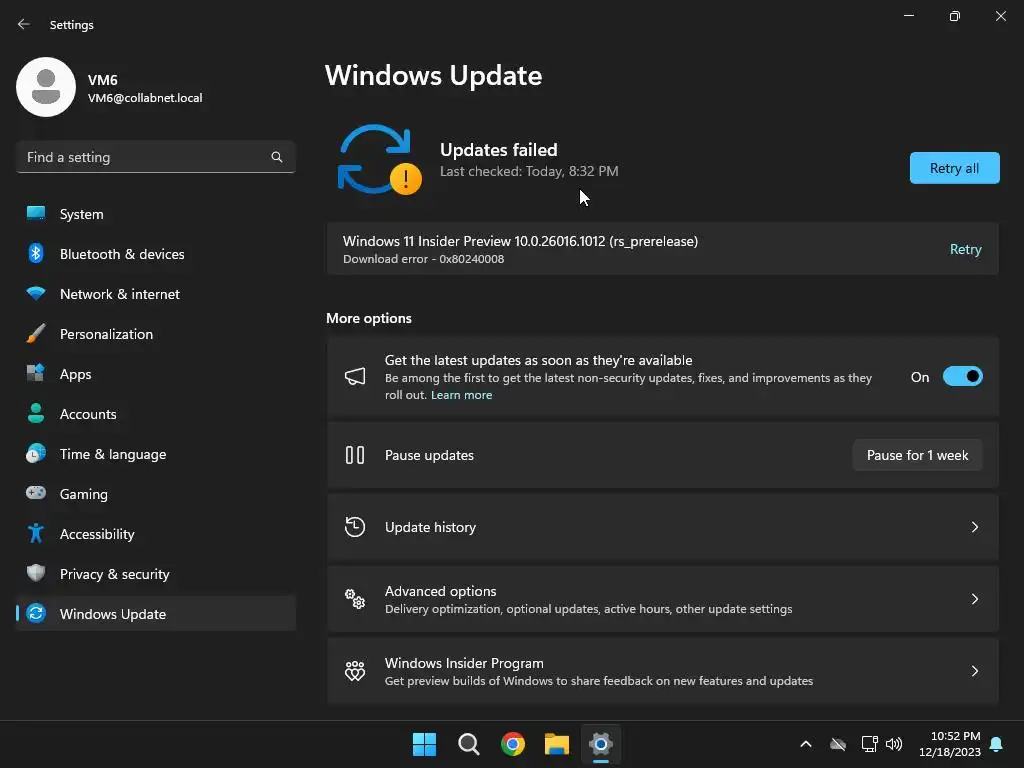Expand Update history with its chevron
The width and height of the screenshot is (1024, 768).
click(974, 527)
